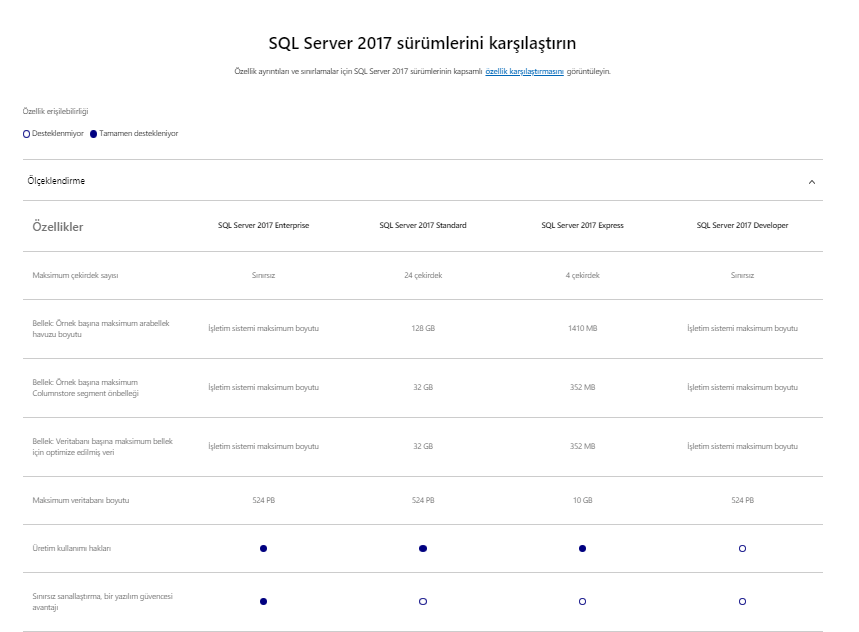859x632 pixels.
Task: Click the 352 MB cell in the Columnstore row
Action: click(x=582, y=387)
